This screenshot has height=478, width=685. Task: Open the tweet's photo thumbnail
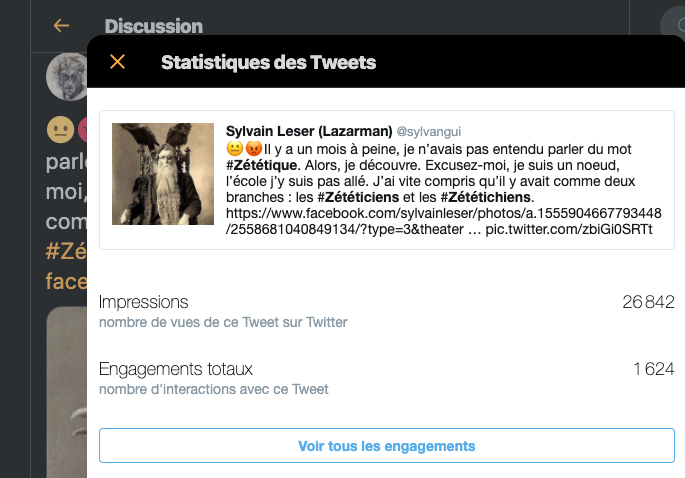coord(163,174)
